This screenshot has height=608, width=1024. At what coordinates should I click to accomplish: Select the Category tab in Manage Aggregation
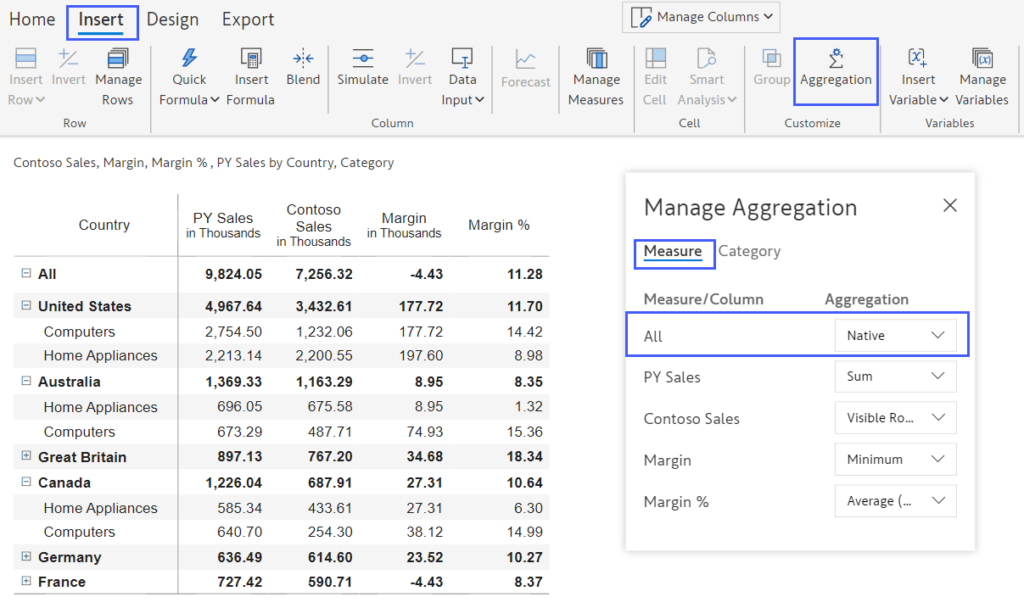pyautogui.click(x=749, y=251)
